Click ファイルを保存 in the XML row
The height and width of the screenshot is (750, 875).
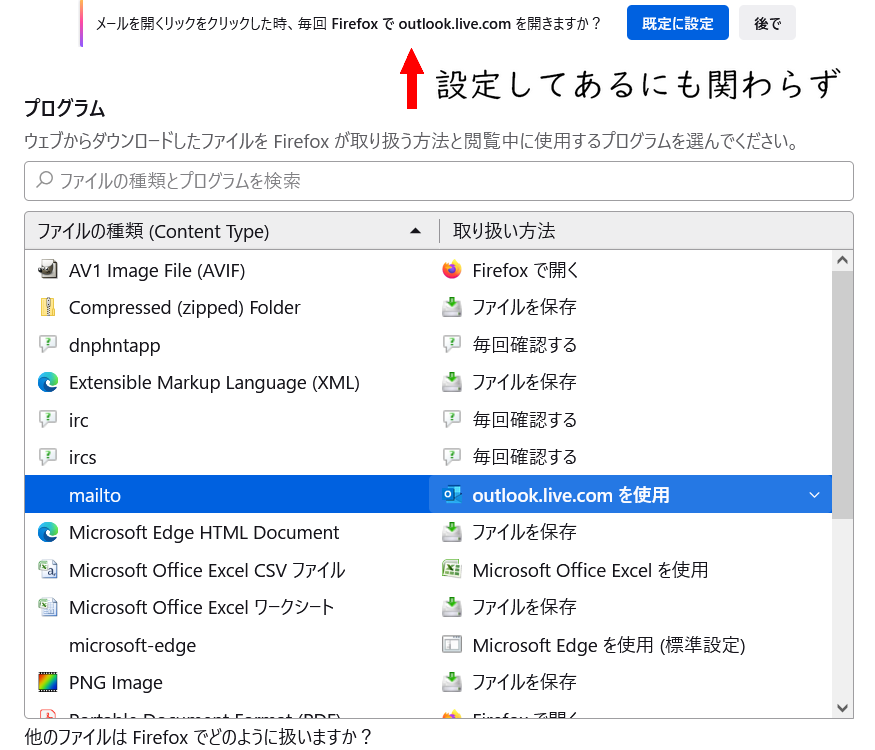[x=525, y=382]
